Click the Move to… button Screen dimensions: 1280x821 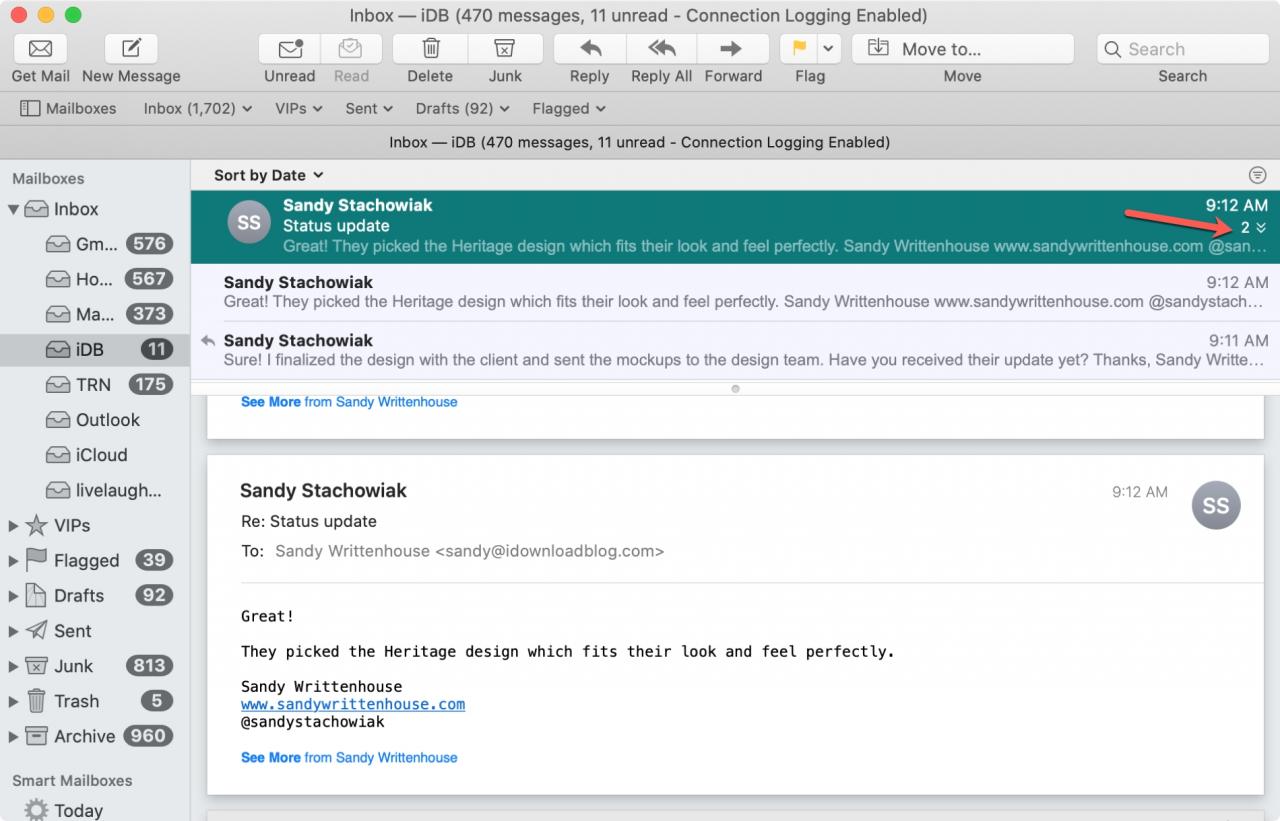pos(962,48)
